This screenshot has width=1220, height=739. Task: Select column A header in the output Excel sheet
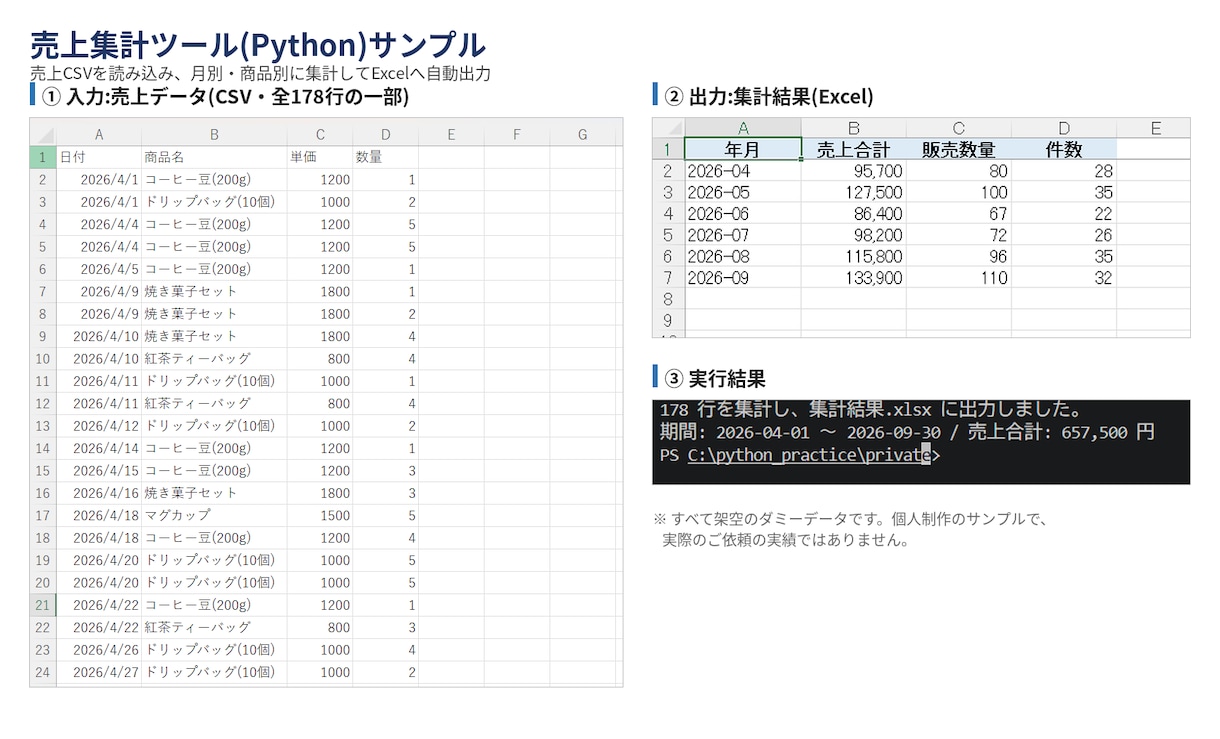pos(743,128)
